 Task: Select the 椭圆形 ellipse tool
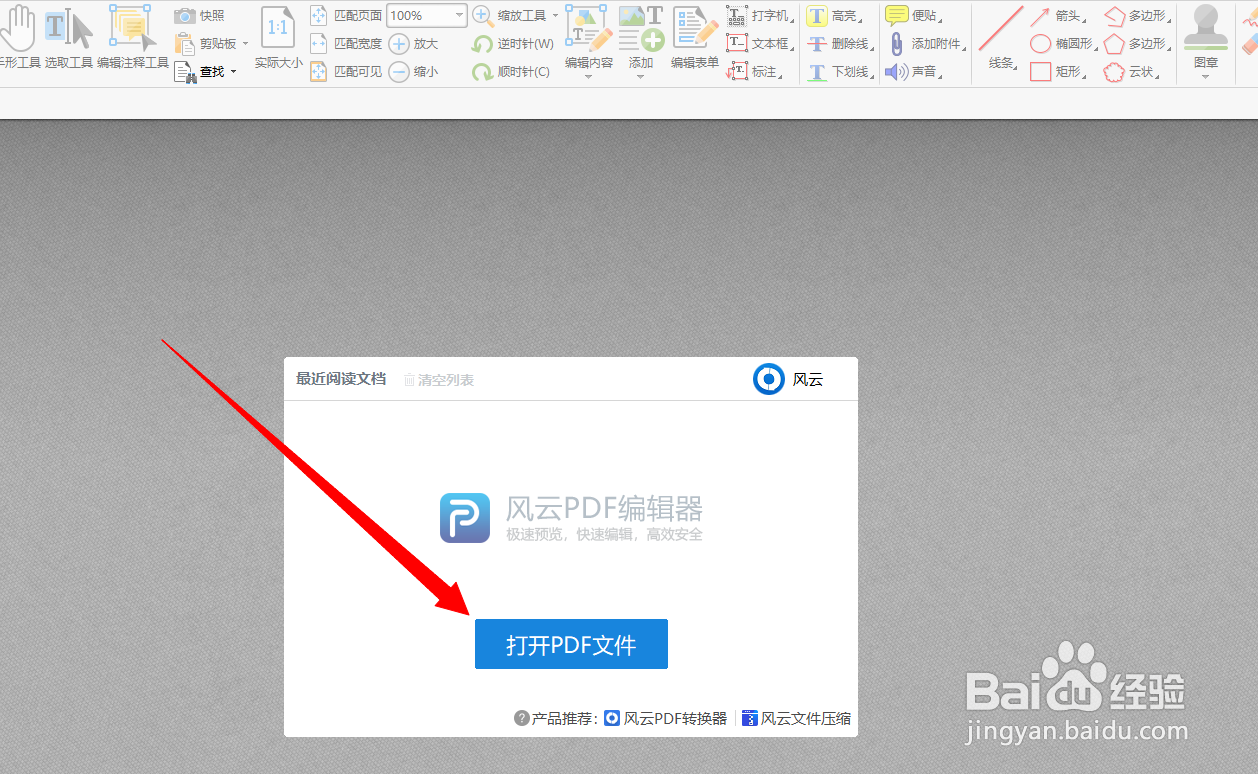[1064, 43]
